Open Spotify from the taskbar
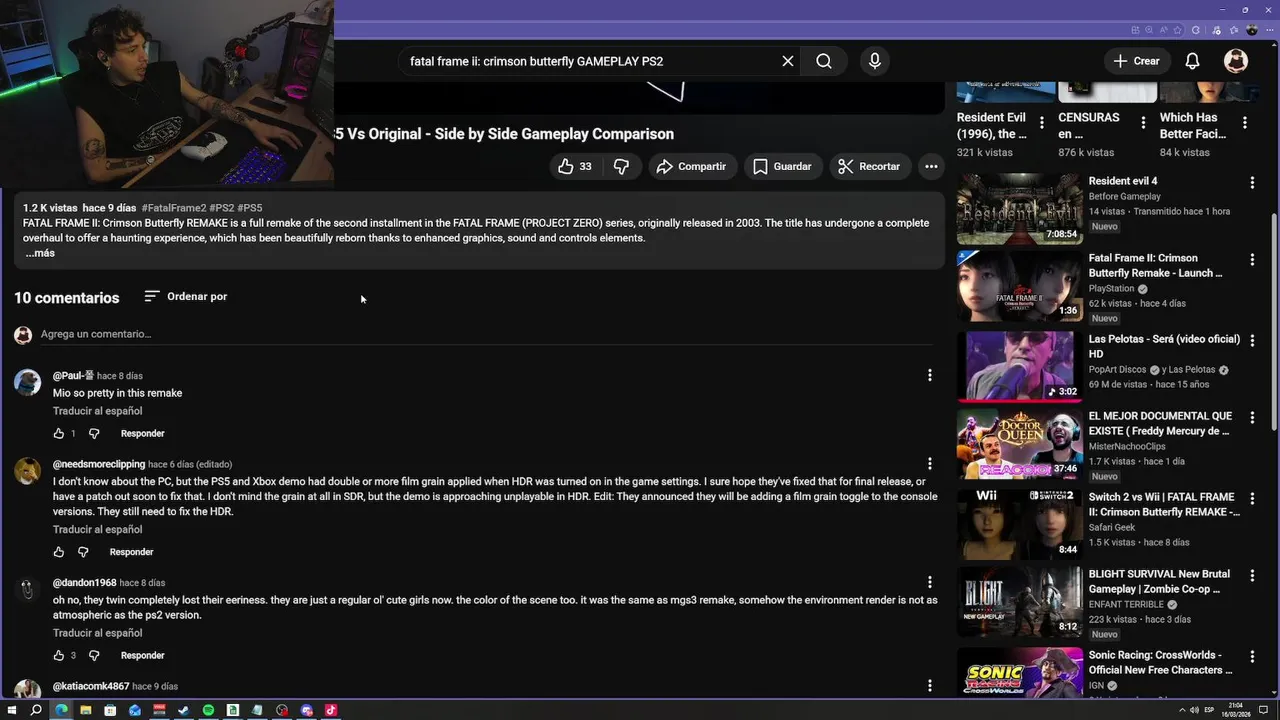The width and height of the screenshot is (1280, 720). pyautogui.click(x=208, y=710)
